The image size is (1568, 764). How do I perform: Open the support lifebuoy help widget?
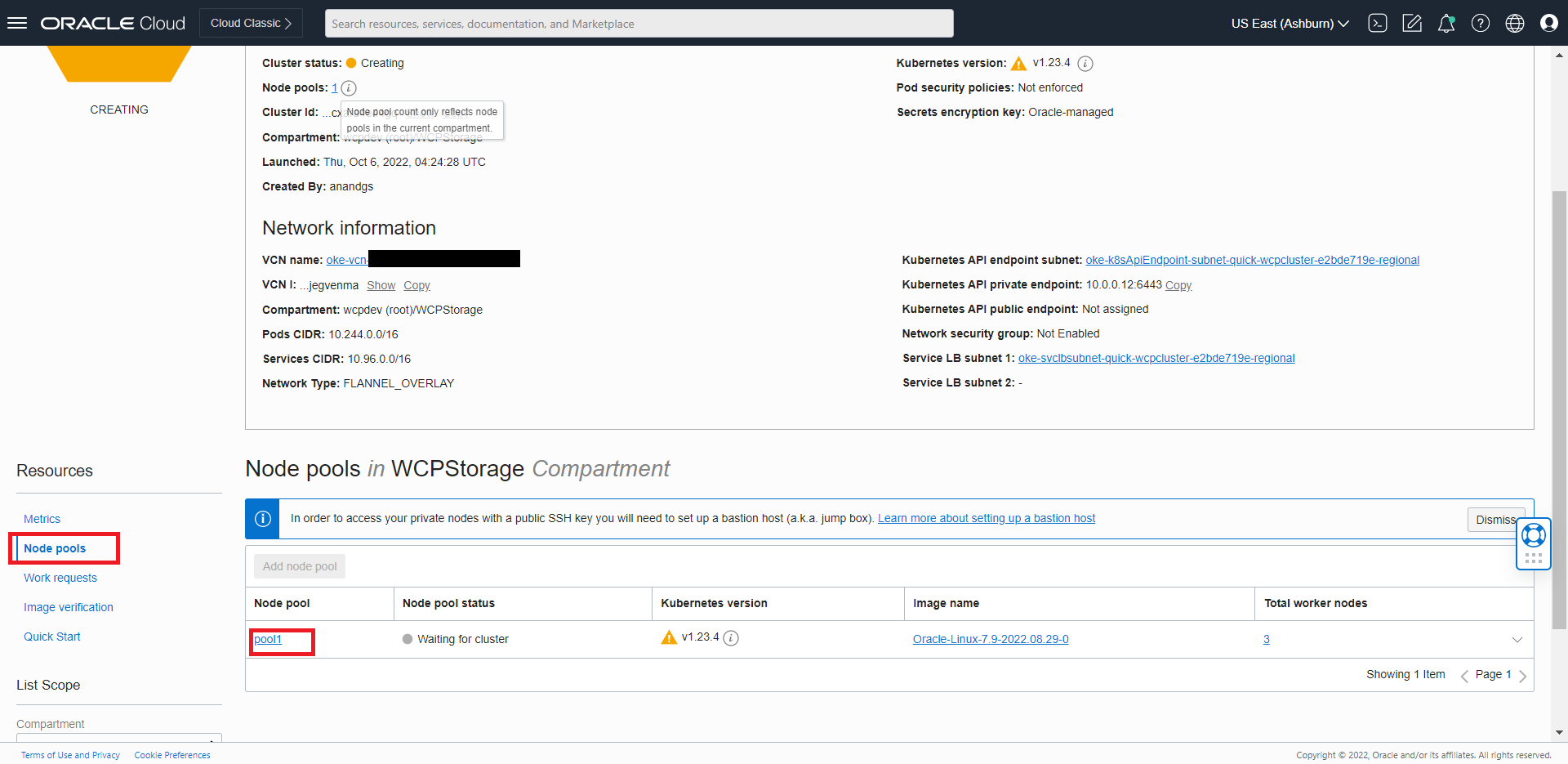tap(1534, 535)
